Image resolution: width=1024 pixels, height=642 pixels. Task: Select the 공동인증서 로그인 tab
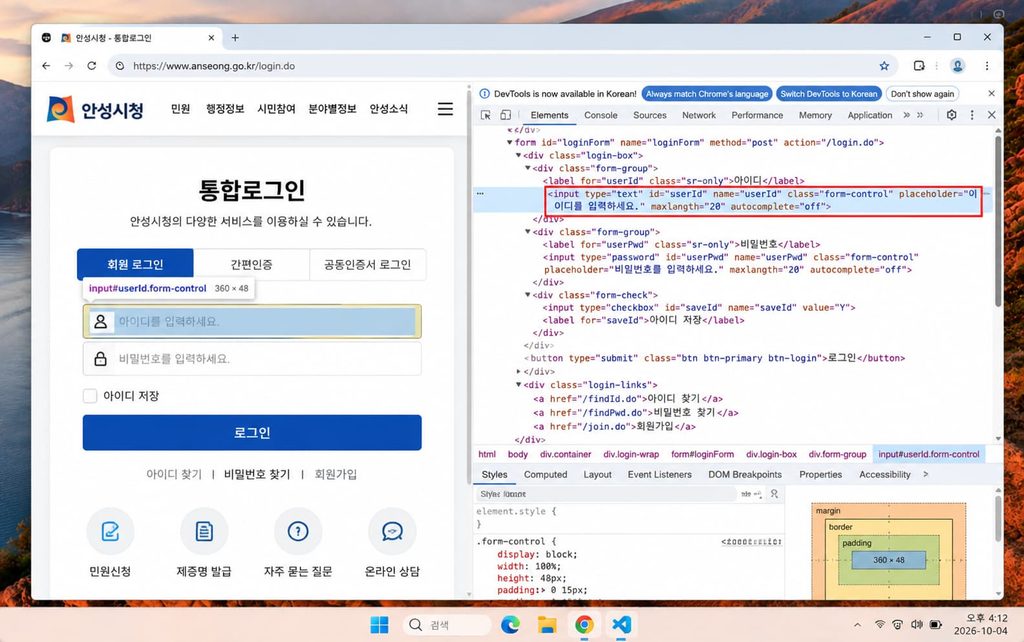[x=368, y=265]
